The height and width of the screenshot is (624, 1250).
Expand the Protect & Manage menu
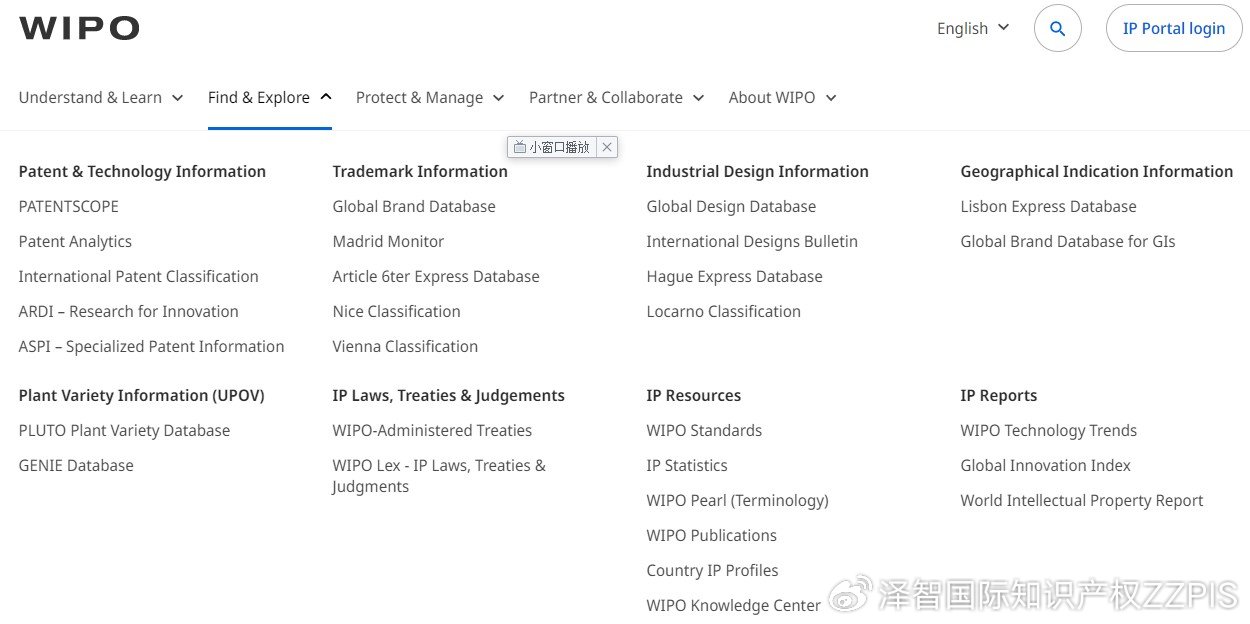pyautogui.click(x=430, y=97)
